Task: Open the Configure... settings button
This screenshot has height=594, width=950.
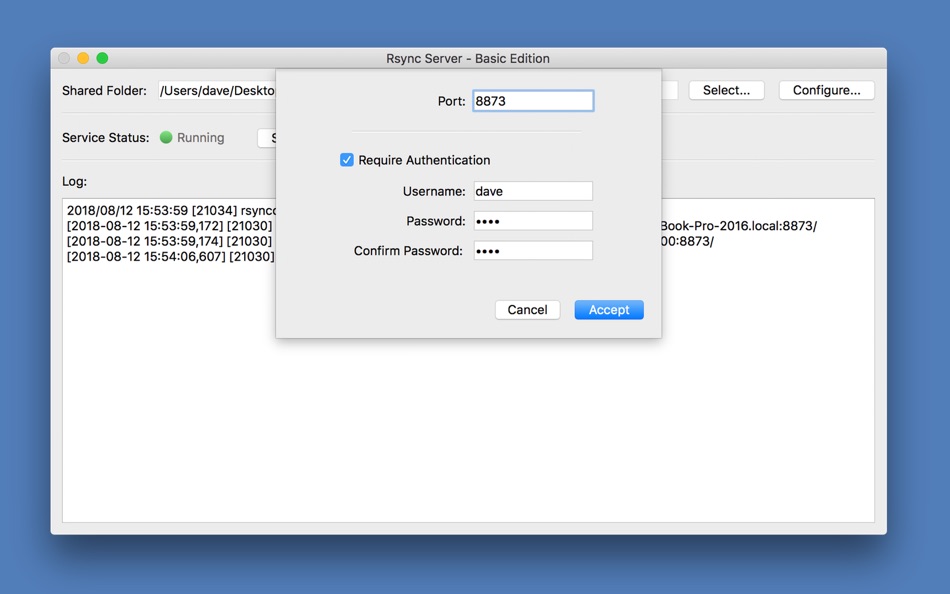Action: [826, 90]
